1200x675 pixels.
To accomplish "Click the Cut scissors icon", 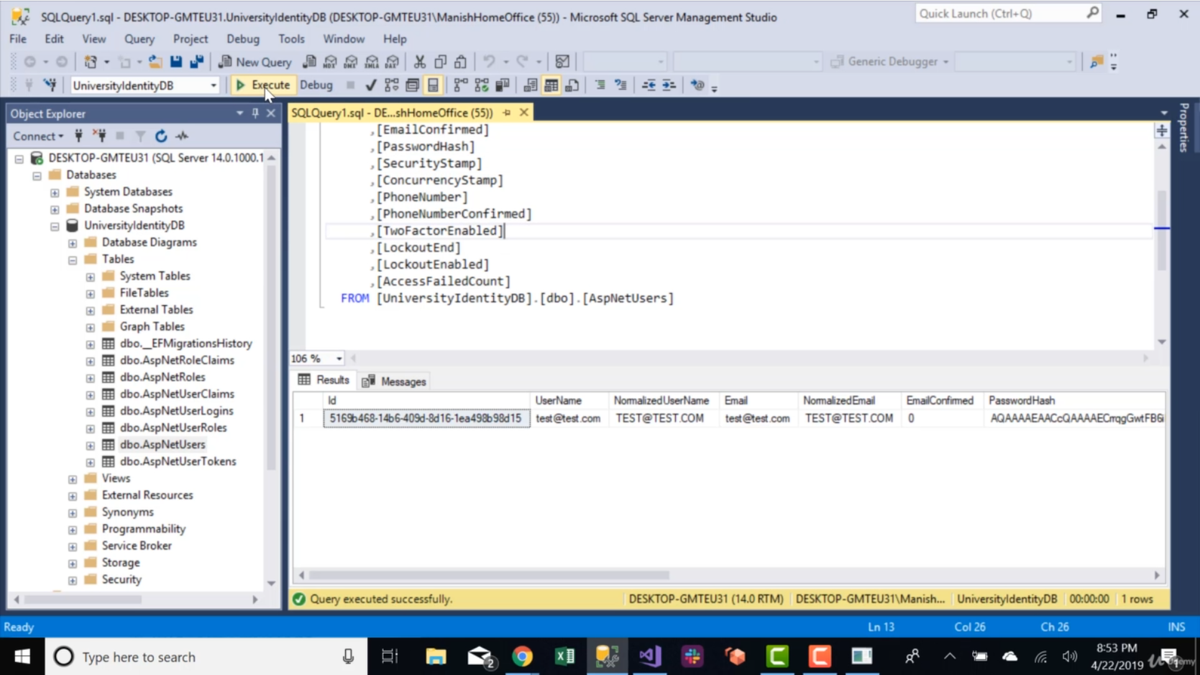I will (x=420, y=62).
